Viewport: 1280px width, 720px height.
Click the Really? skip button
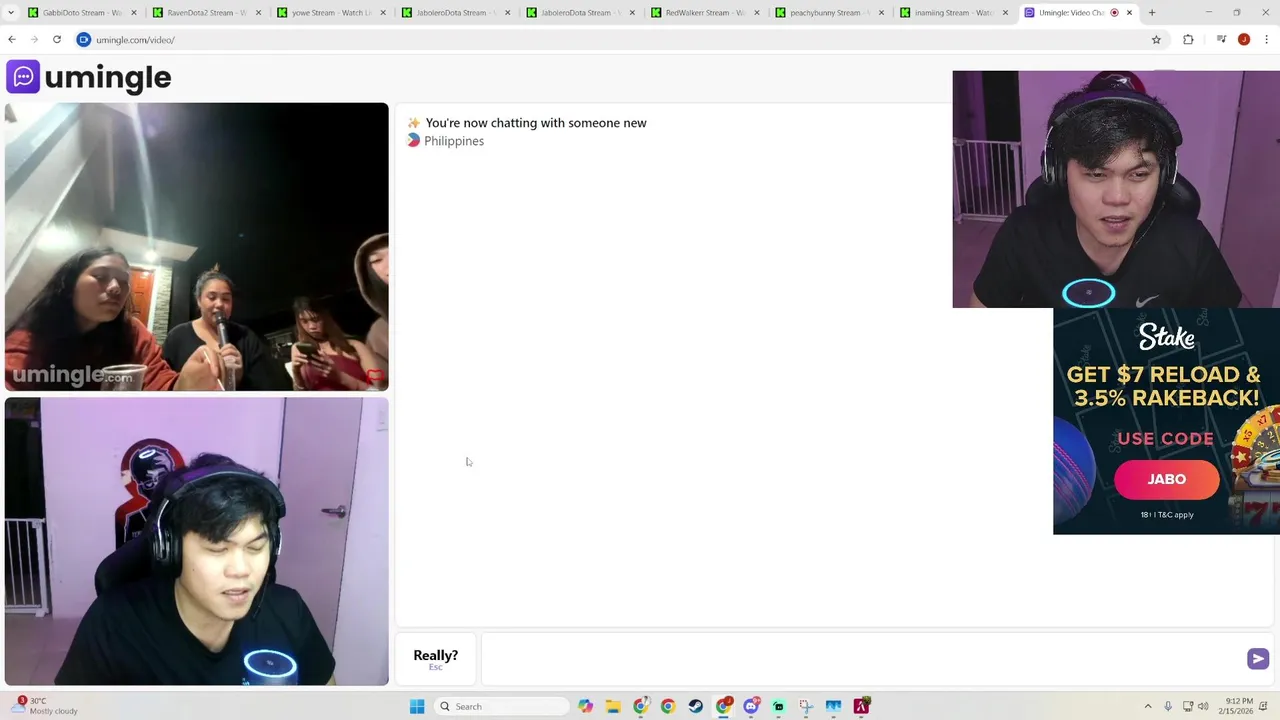coord(436,659)
